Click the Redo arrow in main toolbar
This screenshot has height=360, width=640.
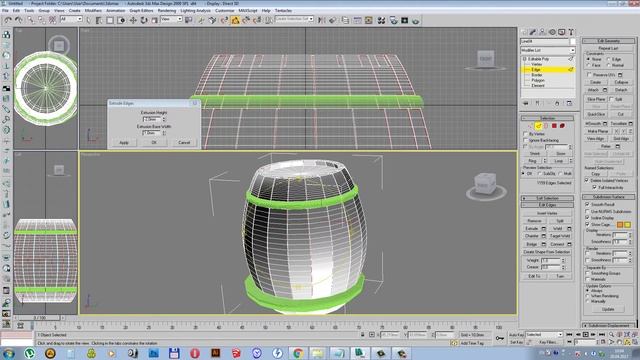(x=18, y=20)
